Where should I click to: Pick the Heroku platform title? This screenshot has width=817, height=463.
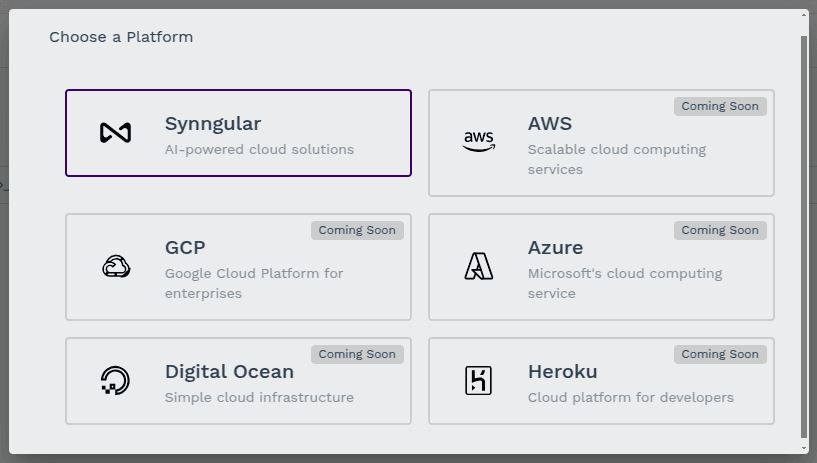562,371
